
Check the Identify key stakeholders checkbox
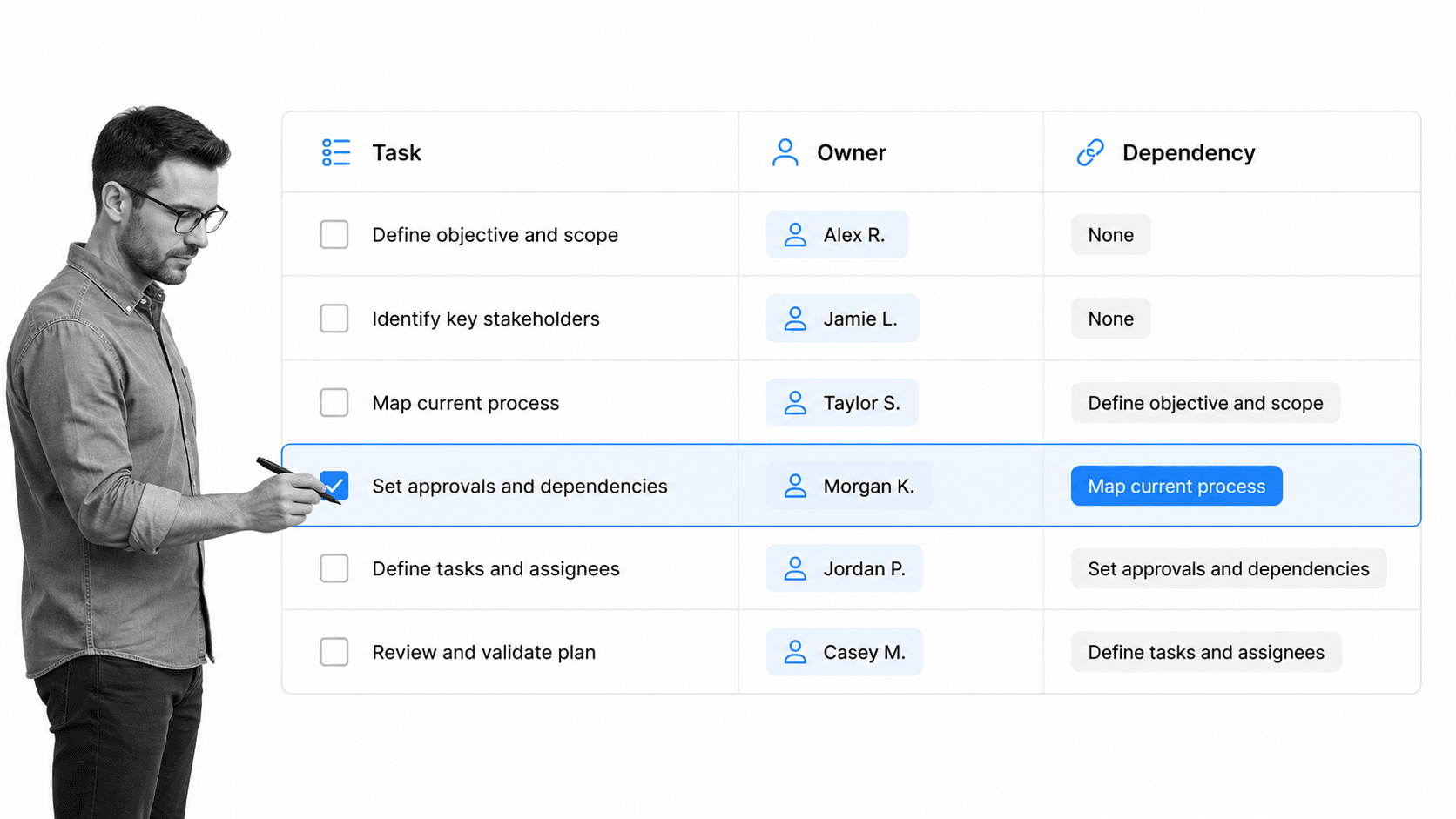[x=334, y=319]
